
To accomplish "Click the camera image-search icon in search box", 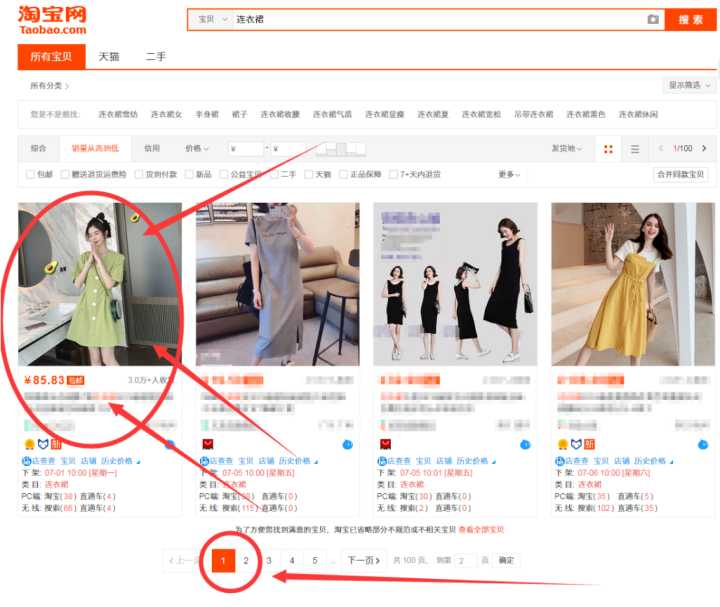I will pyautogui.click(x=653, y=19).
